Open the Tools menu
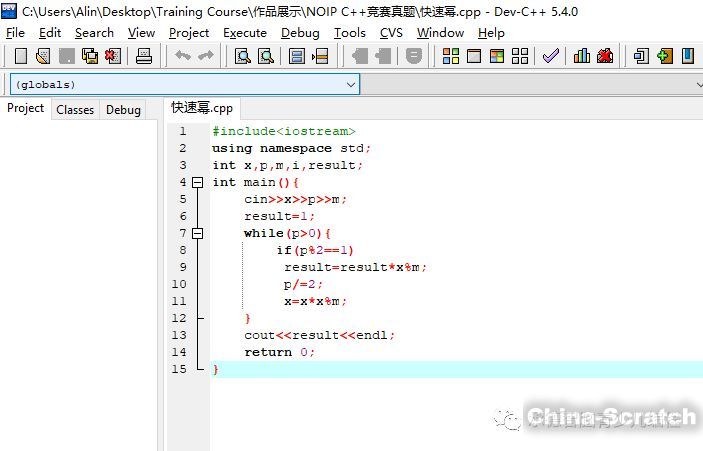The width and height of the screenshot is (703, 451). coord(349,32)
